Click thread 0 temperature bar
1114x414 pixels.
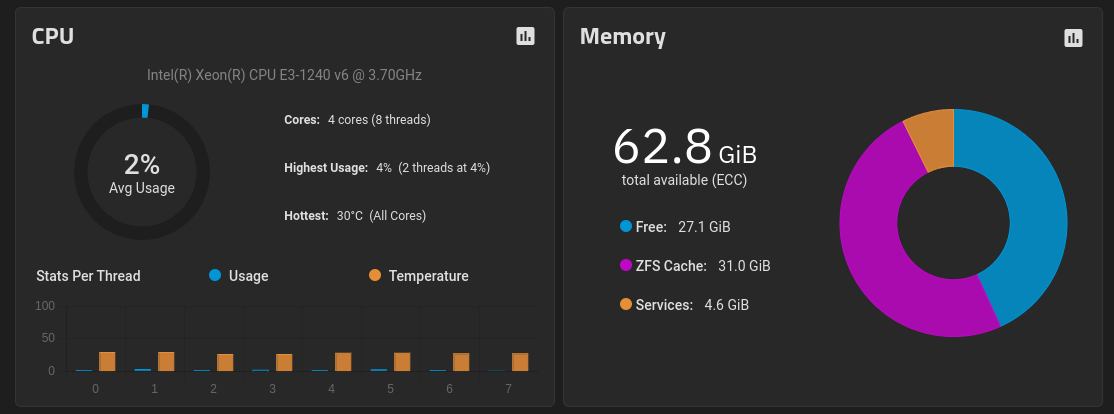(x=107, y=361)
